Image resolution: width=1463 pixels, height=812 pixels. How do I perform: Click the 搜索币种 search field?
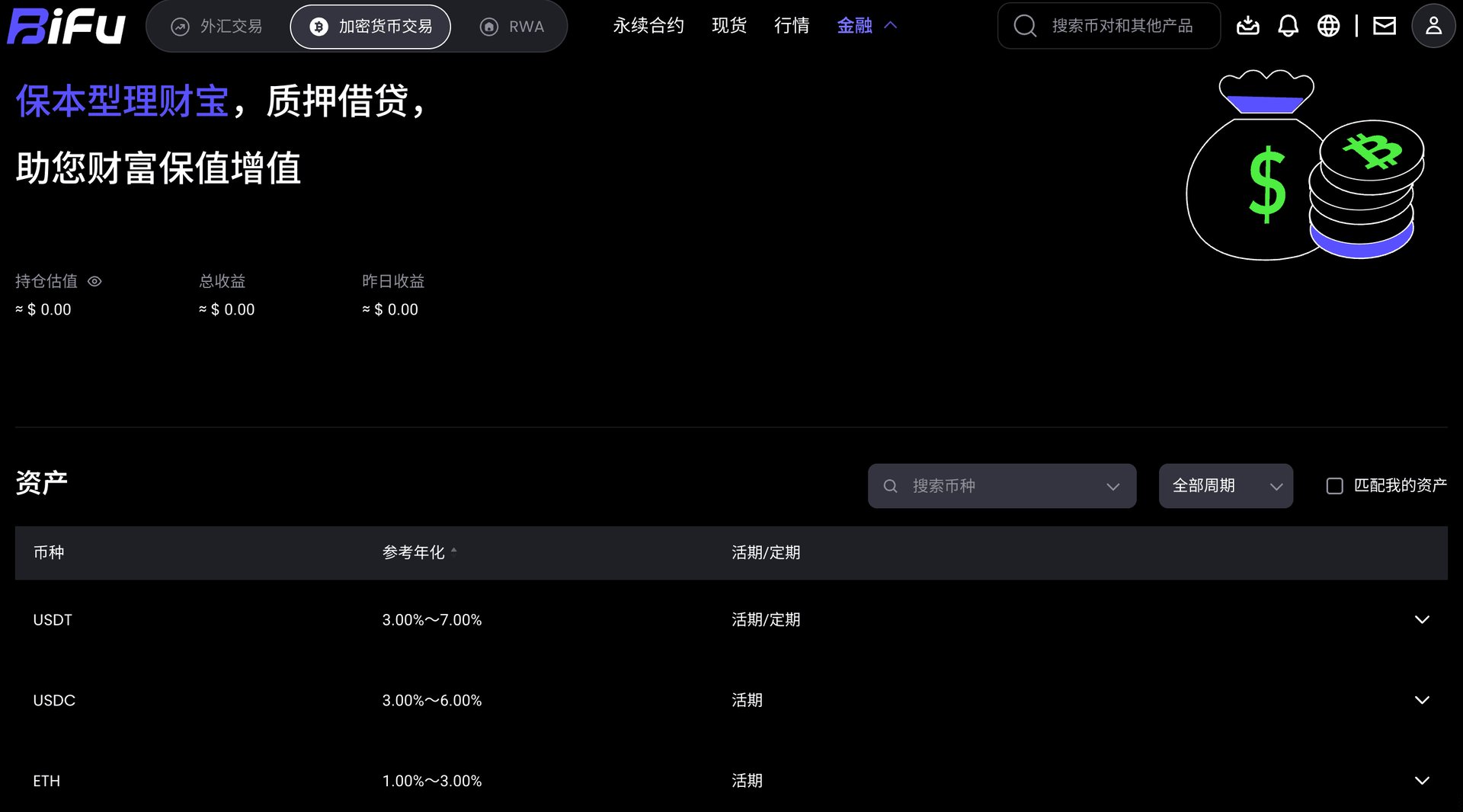1001,486
